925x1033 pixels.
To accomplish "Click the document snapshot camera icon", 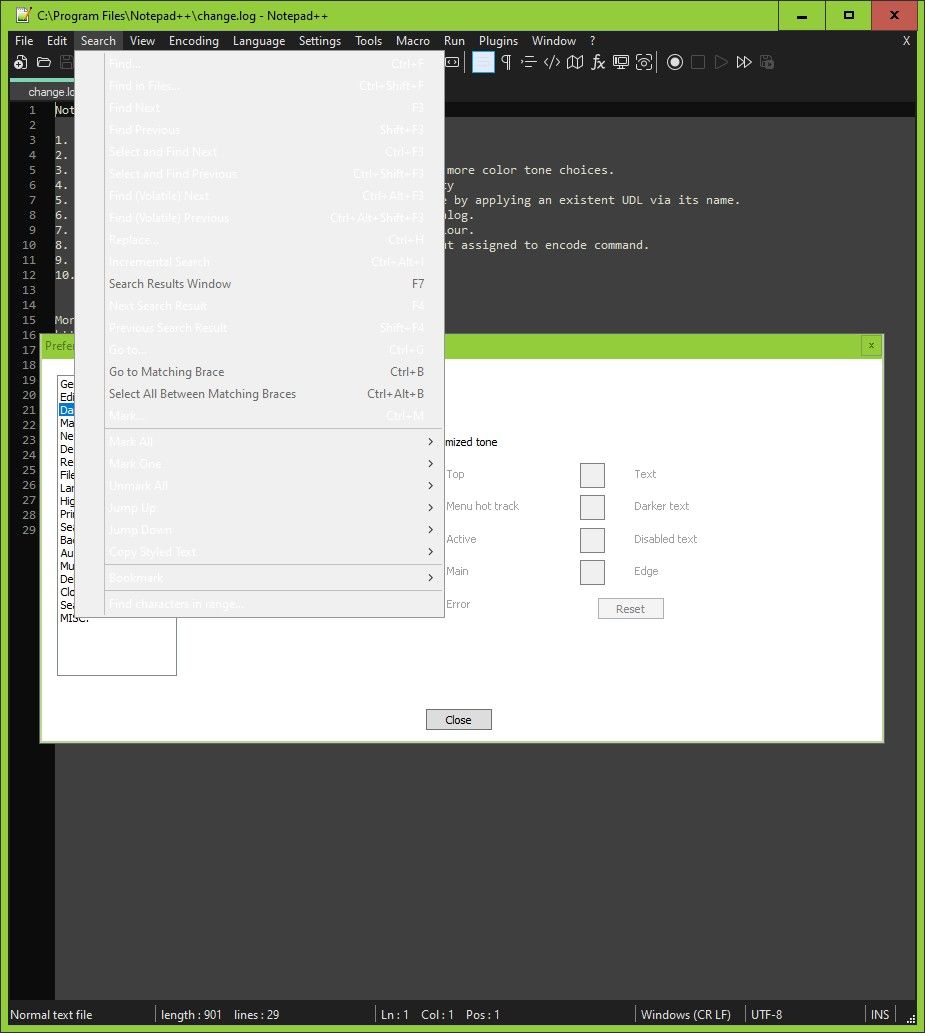I will (644, 62).
